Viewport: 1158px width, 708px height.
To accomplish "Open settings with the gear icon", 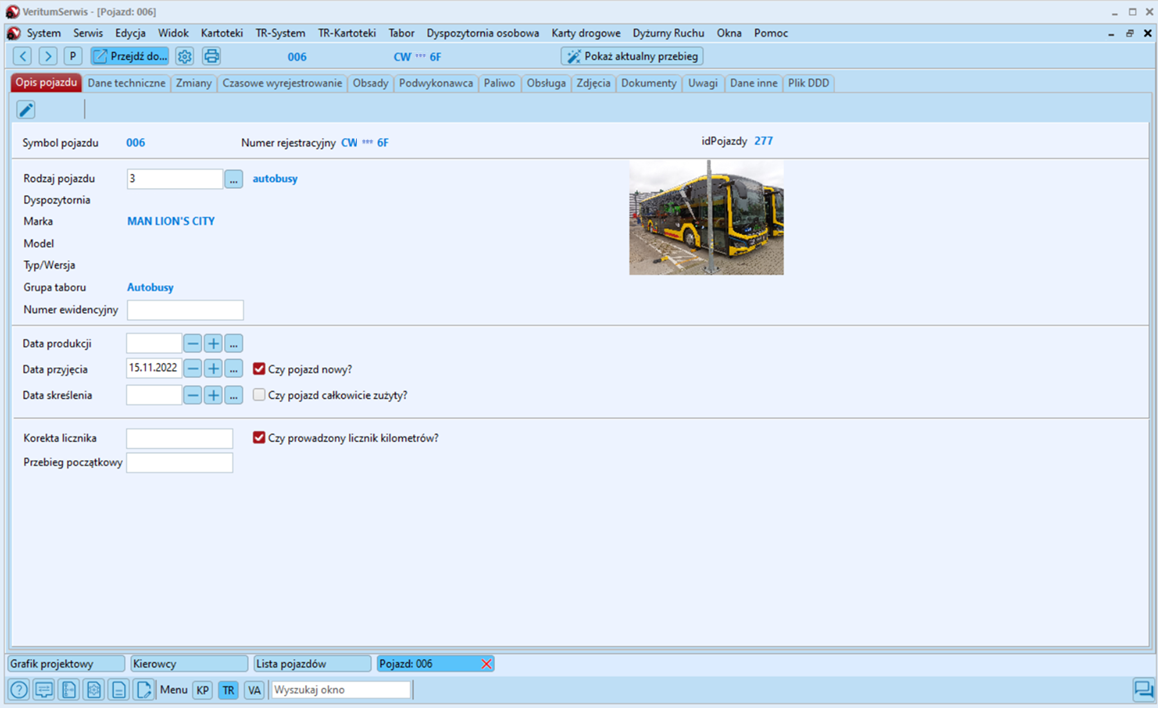I will 185,56.
